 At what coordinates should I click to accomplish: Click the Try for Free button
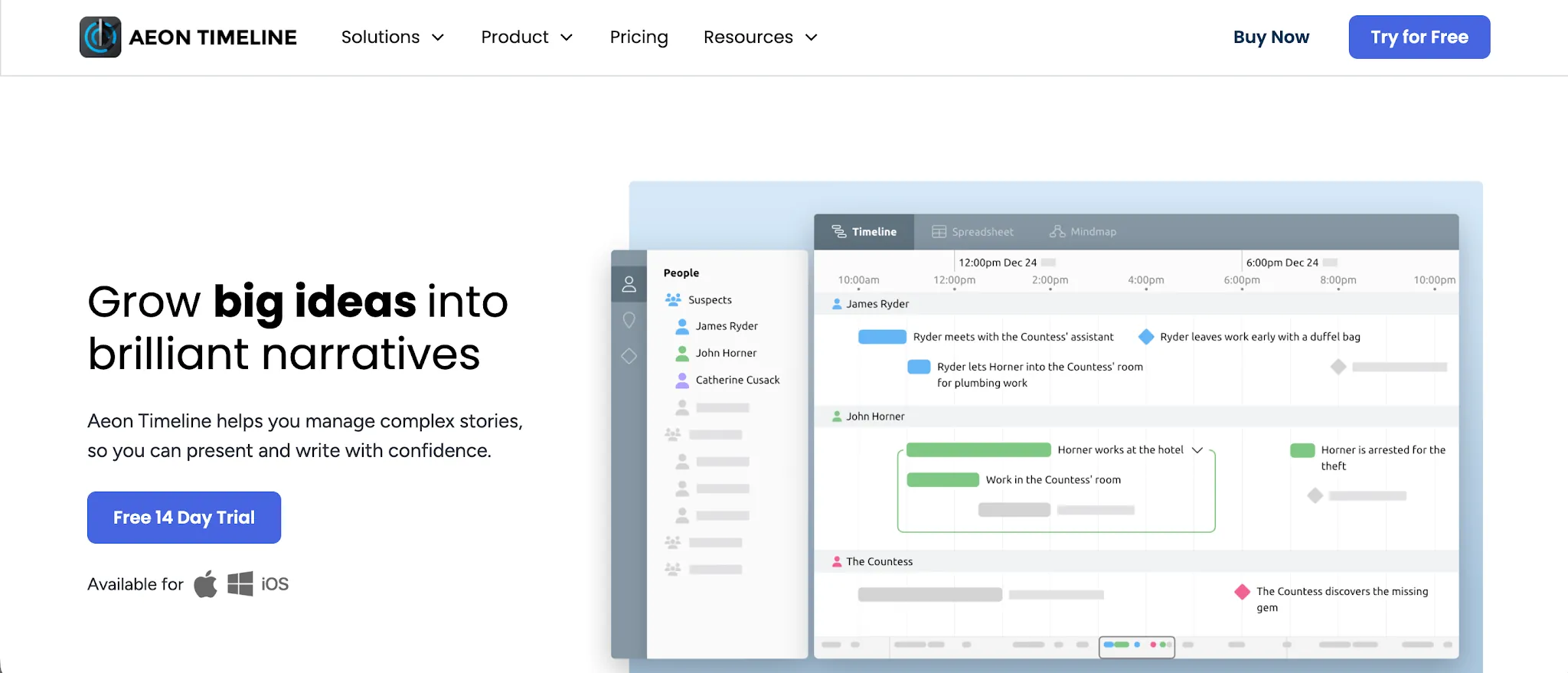click(1419, 37)
